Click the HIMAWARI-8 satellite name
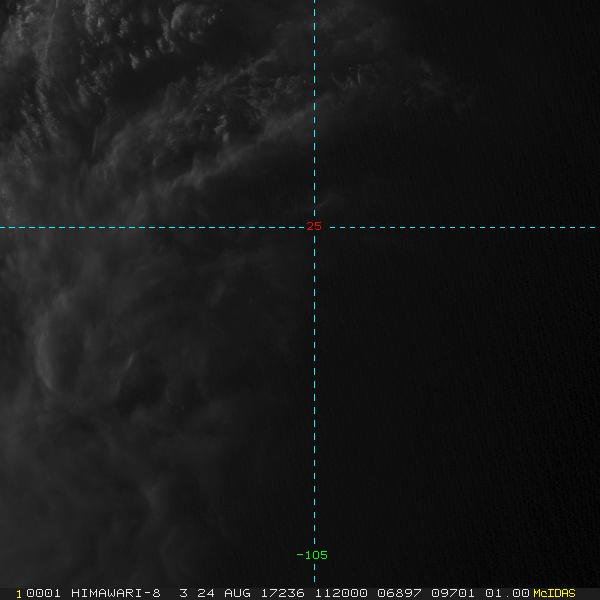This screenshot has height=600, width=600. coord(116,593)
